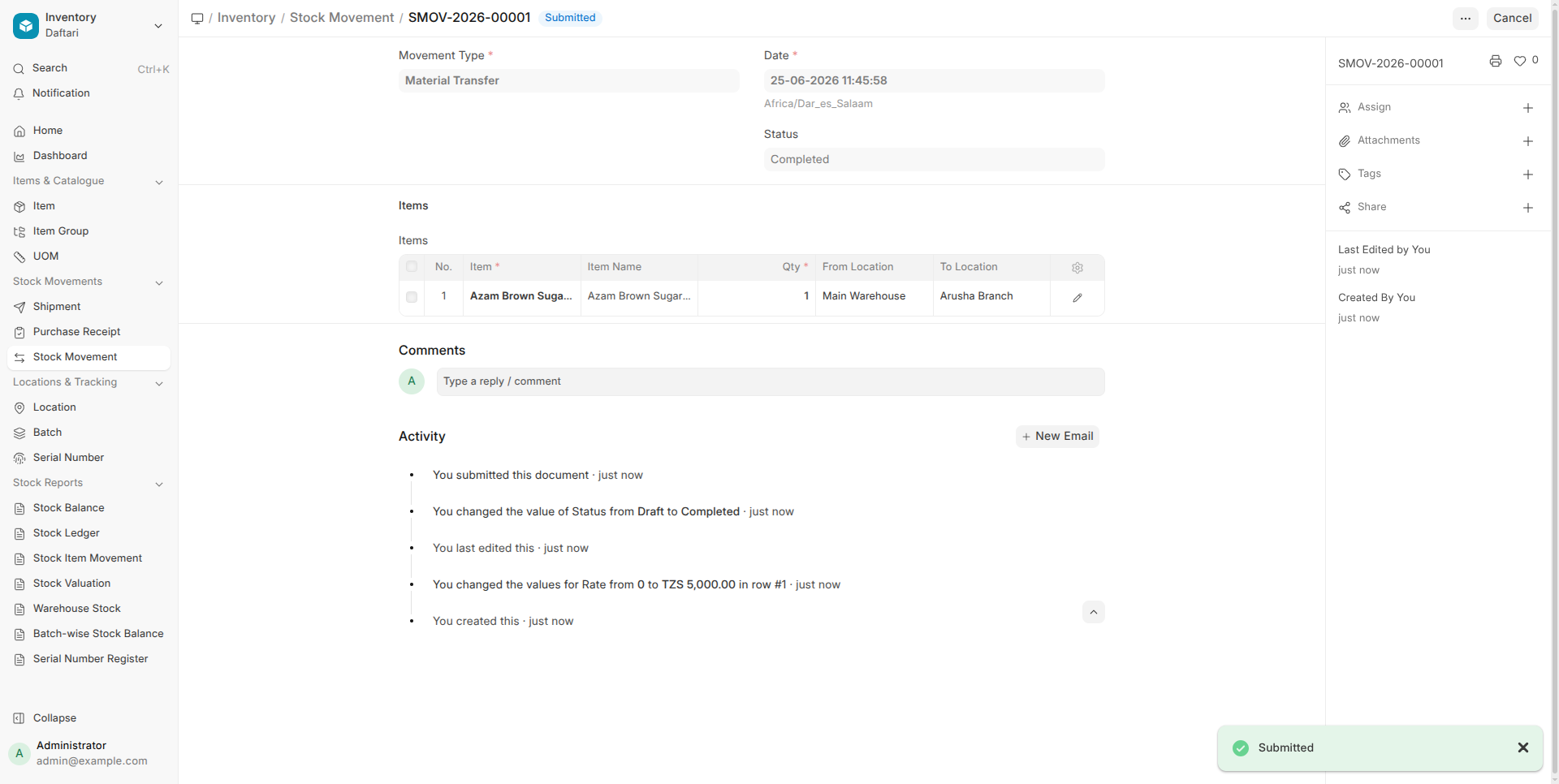Edit row 1 with the pencil icon
The width and height of the screenshot is (1559, 784).
tap(1077, 298)
